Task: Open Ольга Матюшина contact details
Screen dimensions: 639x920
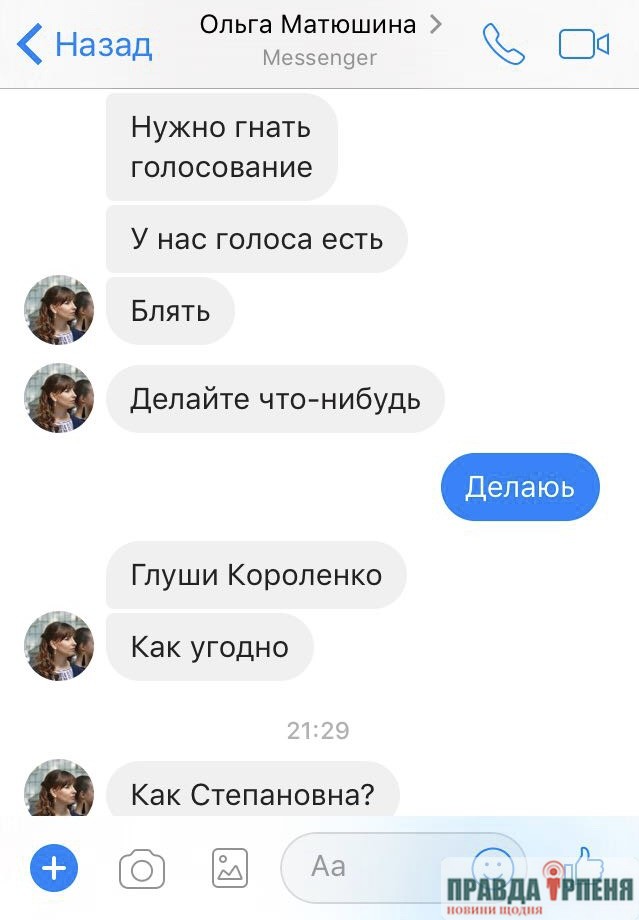Action: click(308, 25)
